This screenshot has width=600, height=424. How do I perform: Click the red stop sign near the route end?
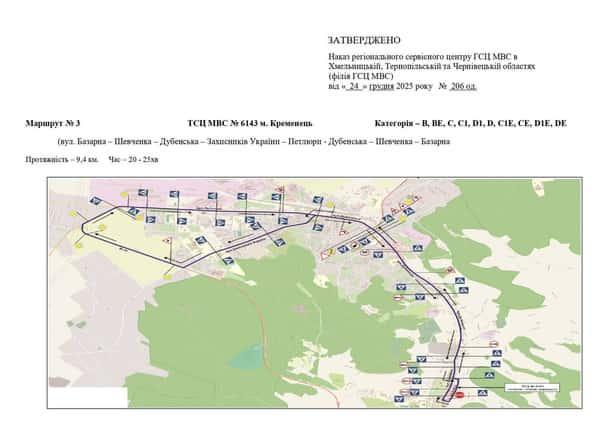pyautogui.click(x=461, y=395)
